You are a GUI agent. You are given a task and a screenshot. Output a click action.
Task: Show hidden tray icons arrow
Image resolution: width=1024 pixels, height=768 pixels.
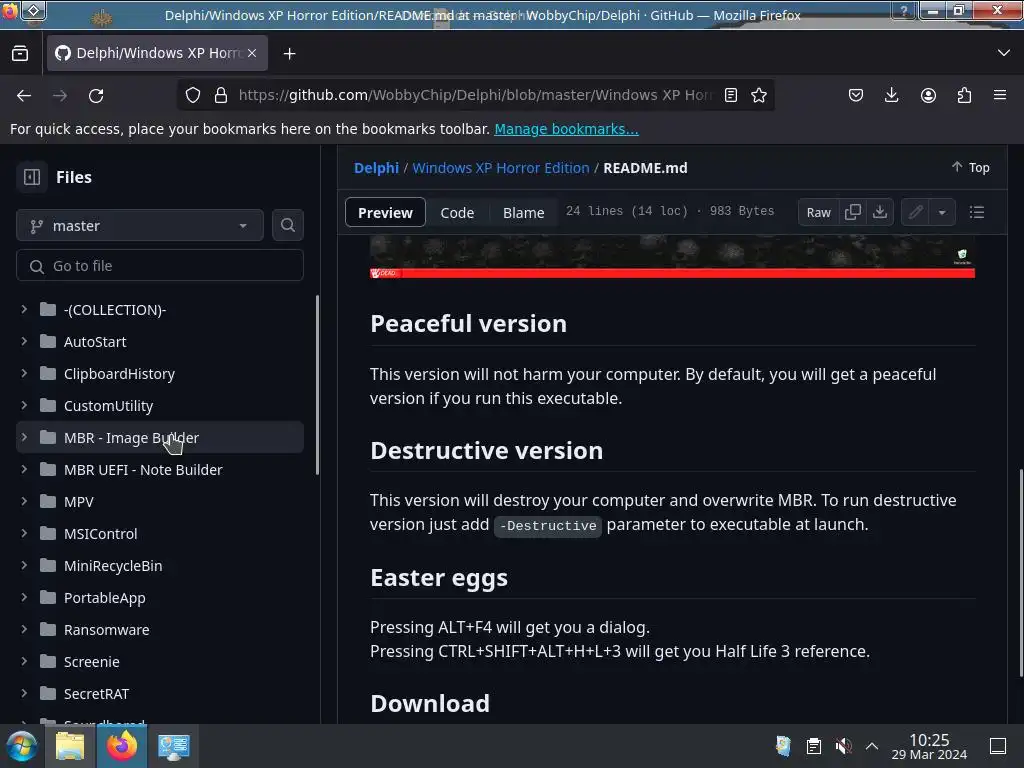(x=872, y=746)
